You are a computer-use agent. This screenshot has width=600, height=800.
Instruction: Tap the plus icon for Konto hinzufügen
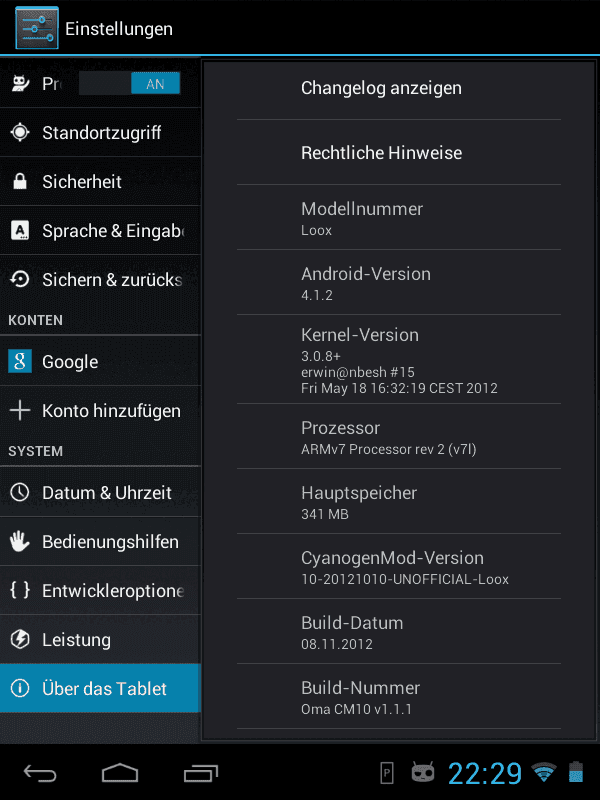click(20, 410)
